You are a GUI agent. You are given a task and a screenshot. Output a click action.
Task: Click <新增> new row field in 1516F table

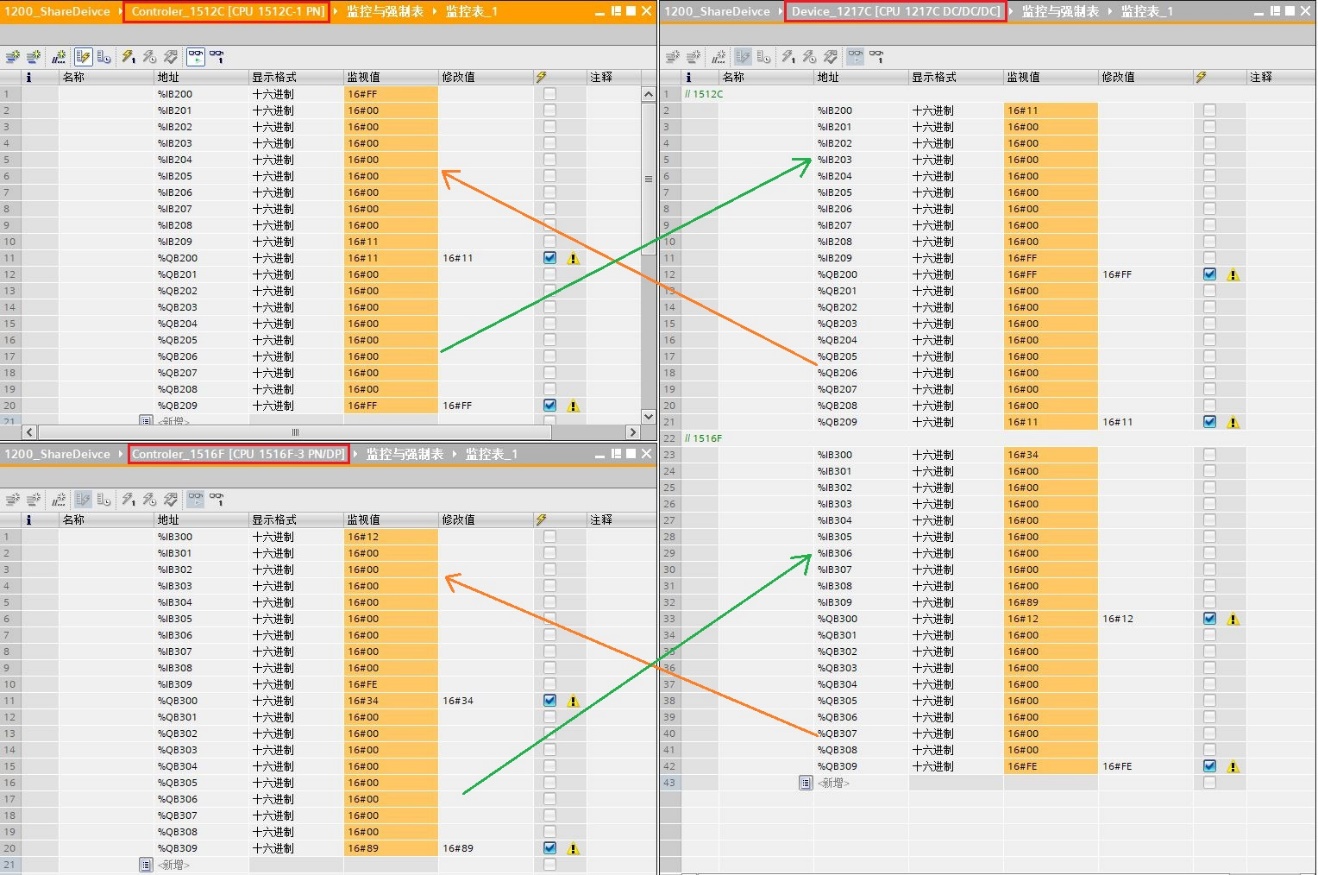point(173,864)
